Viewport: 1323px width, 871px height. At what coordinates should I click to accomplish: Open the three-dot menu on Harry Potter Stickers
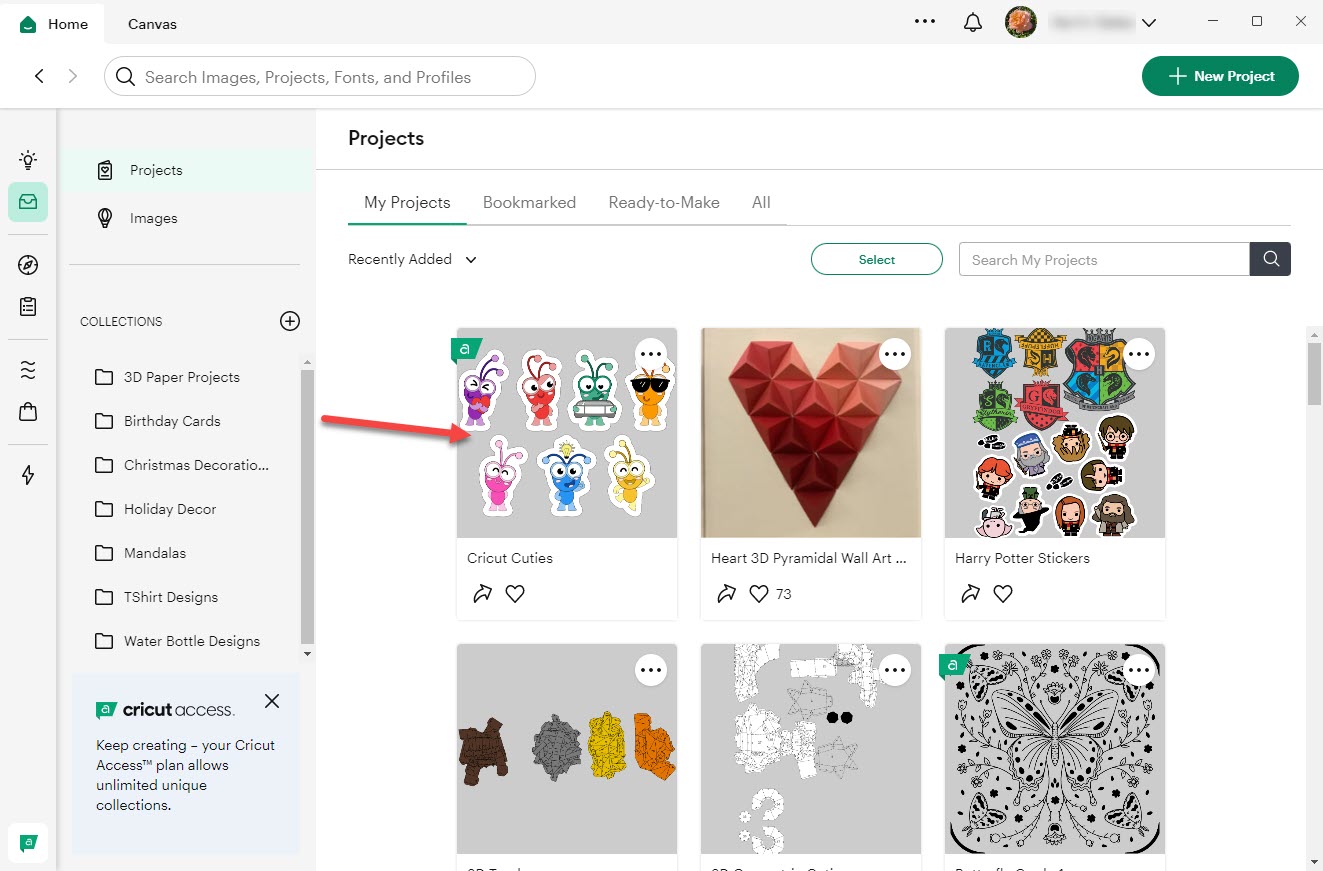1139,353
